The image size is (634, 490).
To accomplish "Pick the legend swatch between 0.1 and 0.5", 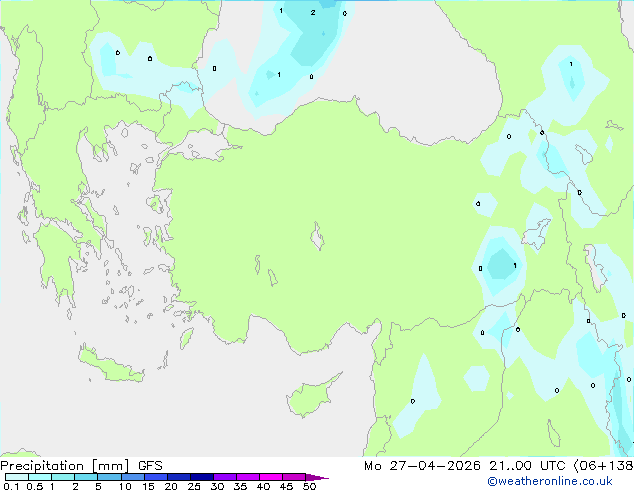I will click(x=17, y=477).
